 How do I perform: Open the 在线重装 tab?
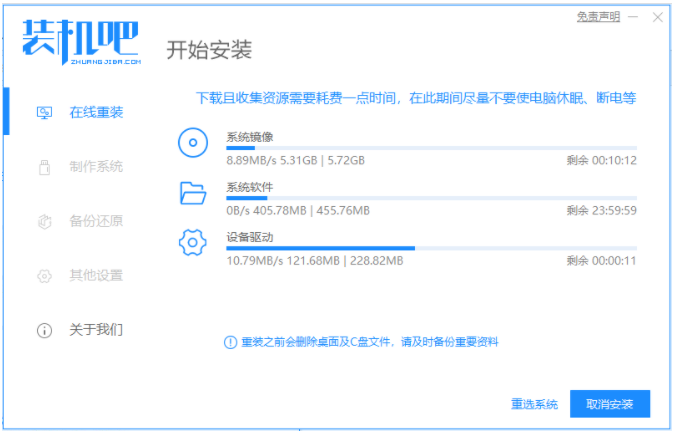tap(96, 112)
